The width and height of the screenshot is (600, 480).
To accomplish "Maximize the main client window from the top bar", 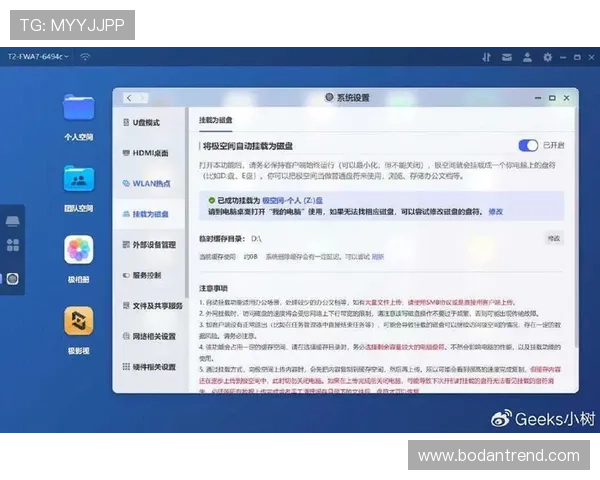I will [x=577, y=57].
